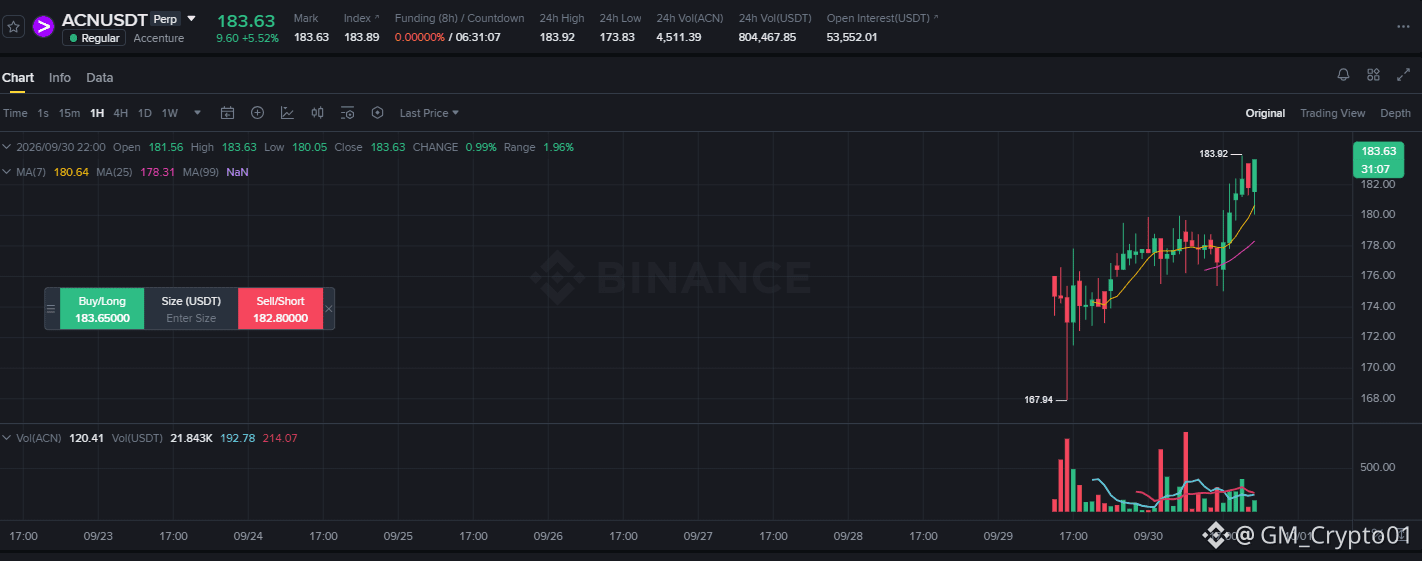Click the Buy/Long 183.65000 button

102,309
